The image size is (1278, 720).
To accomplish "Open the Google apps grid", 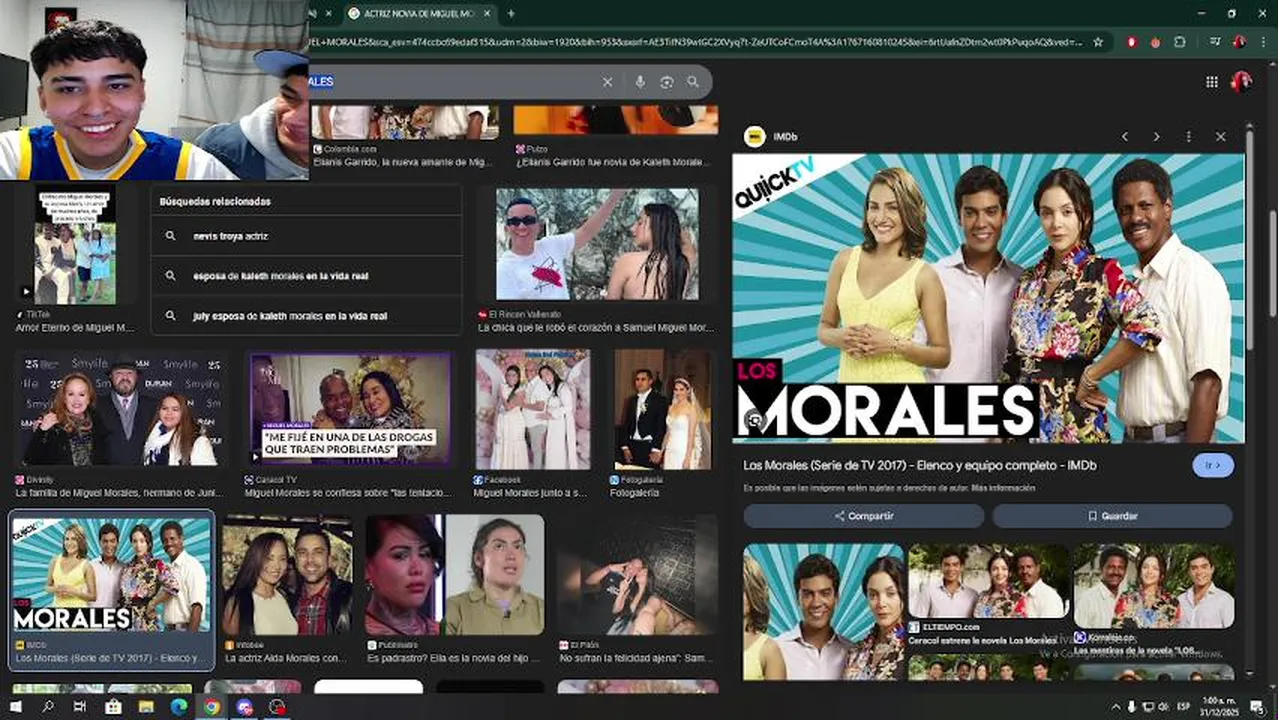I will [1212, 82].
